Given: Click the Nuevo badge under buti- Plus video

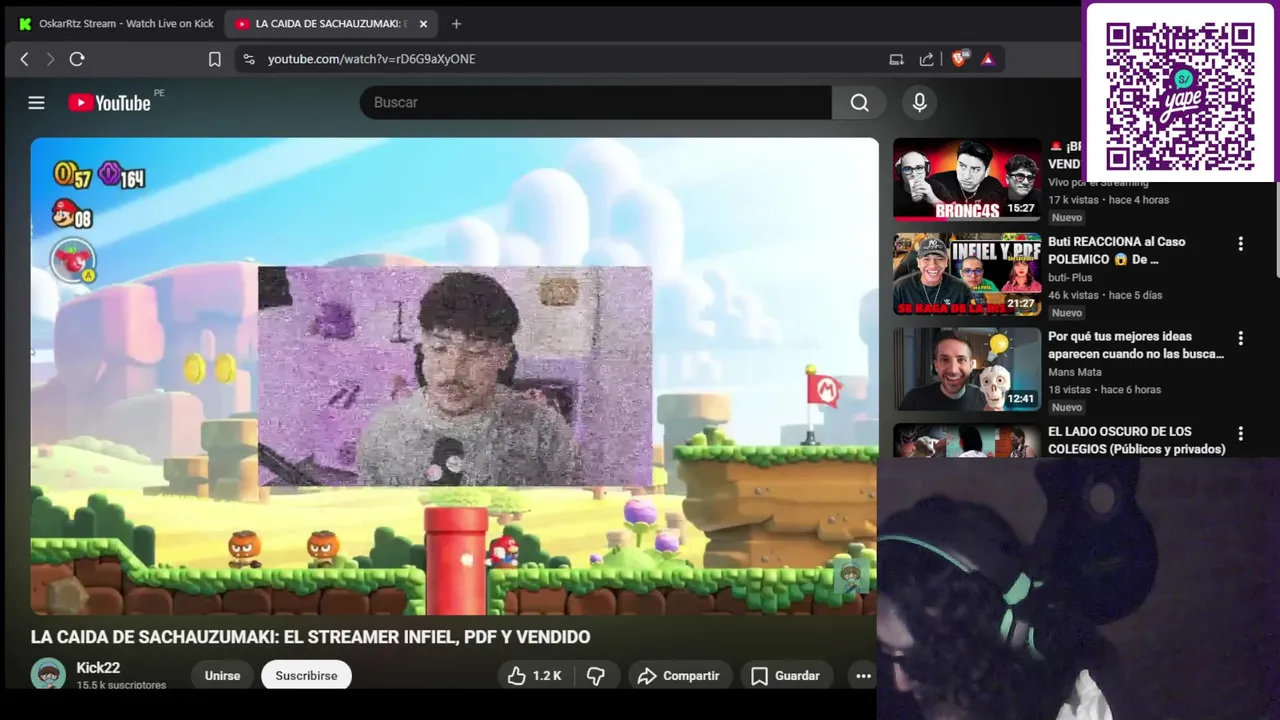Looking at the screenshot, I should click(1067, 312).
